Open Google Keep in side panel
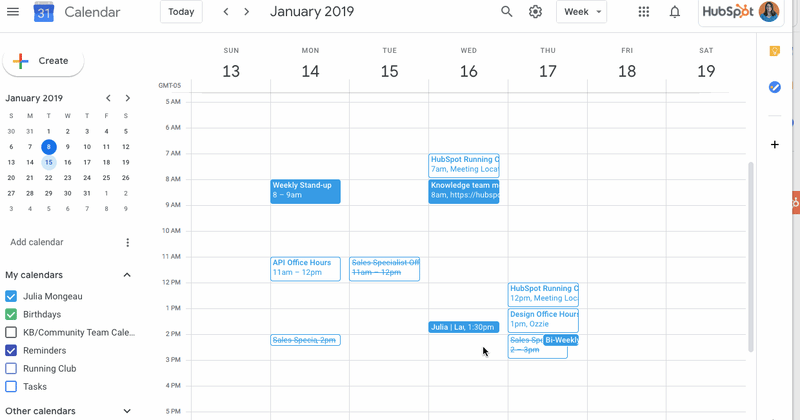This screenshot has width=800, height=420. [774, 51]
